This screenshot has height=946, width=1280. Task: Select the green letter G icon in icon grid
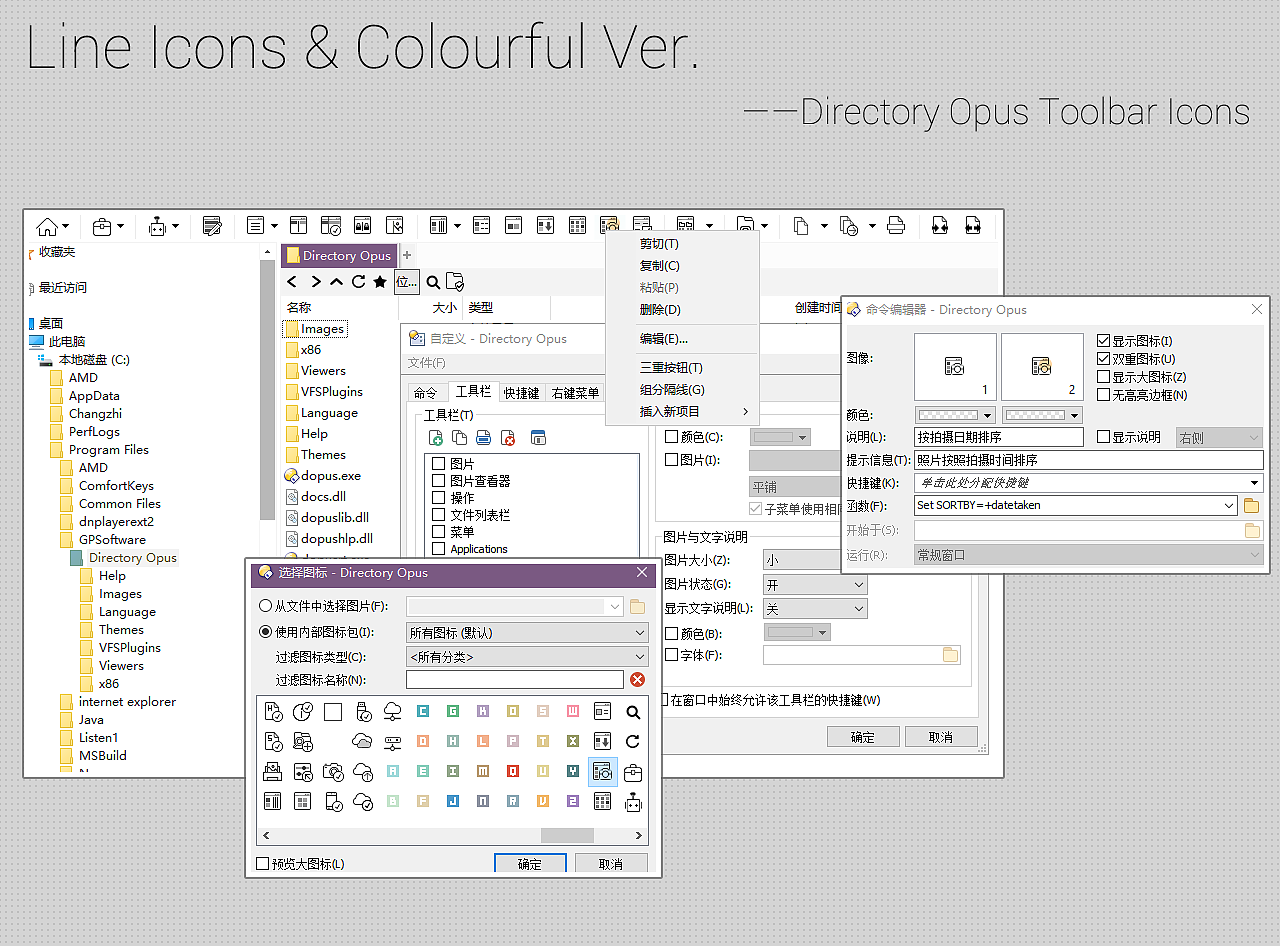453,712
